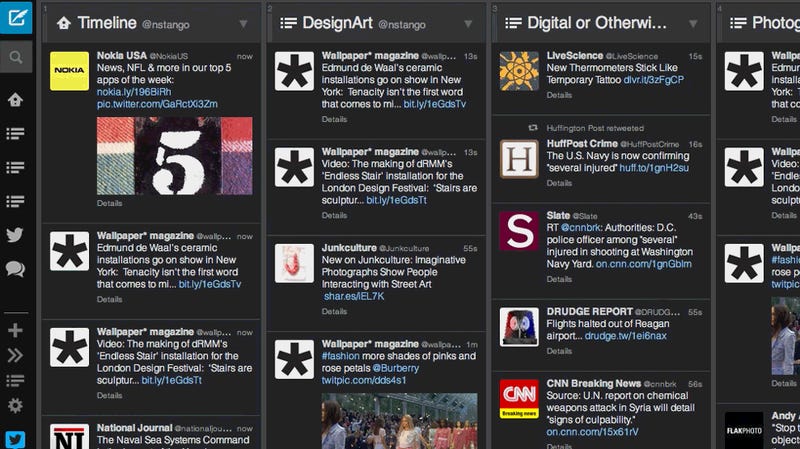Click the blue Twitter logo at sidebar bottom
Image resolution: width=800 pixels, height=449 pixels.
pos(15,439)
